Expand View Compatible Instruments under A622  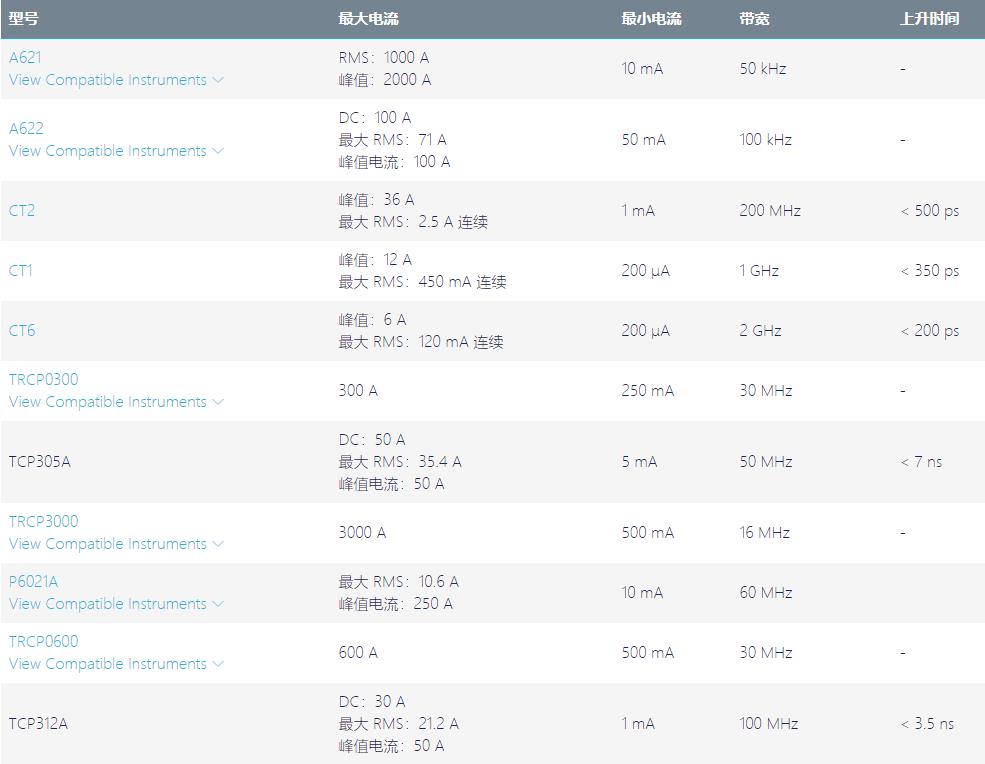tap(116, 151)
